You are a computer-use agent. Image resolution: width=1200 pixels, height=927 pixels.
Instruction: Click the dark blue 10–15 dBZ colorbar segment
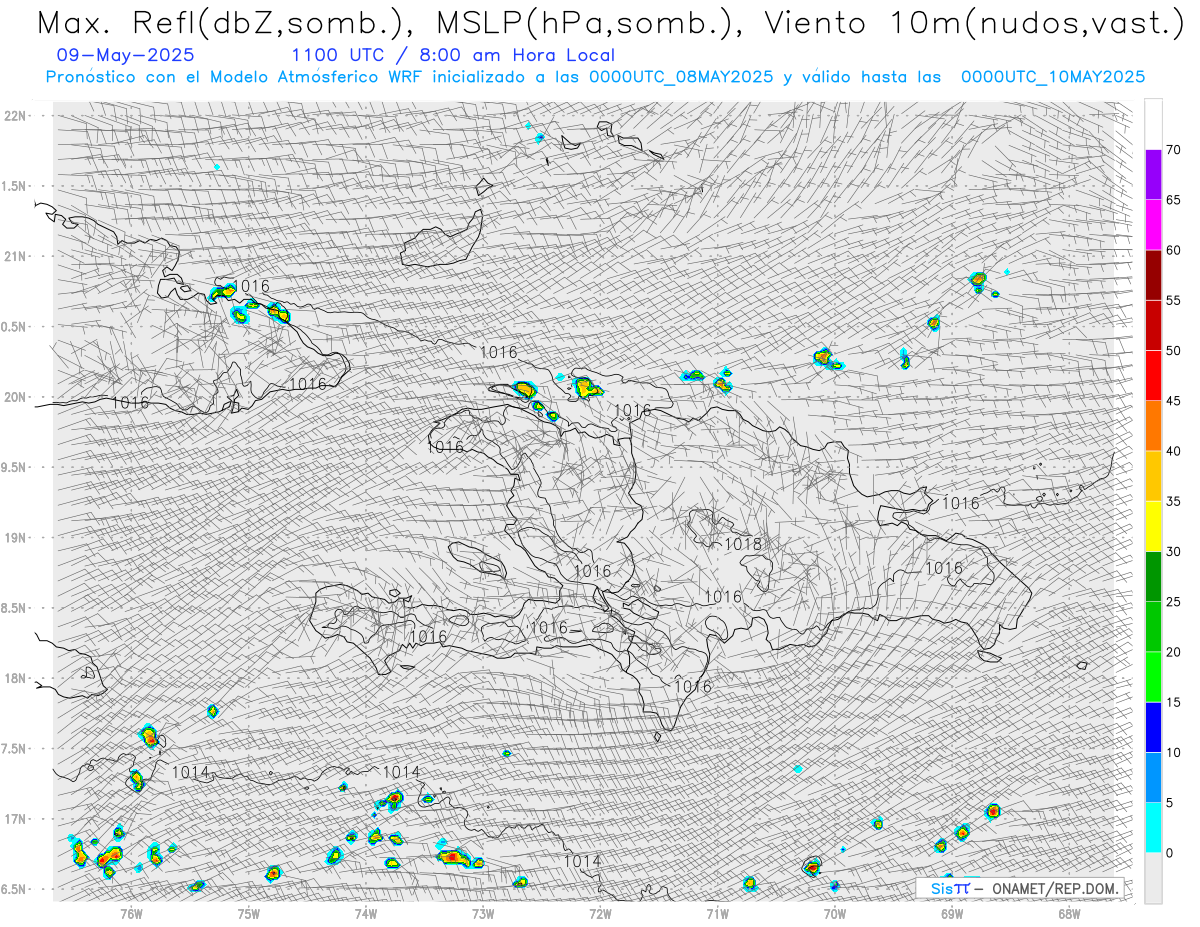tap(1153, 727)
